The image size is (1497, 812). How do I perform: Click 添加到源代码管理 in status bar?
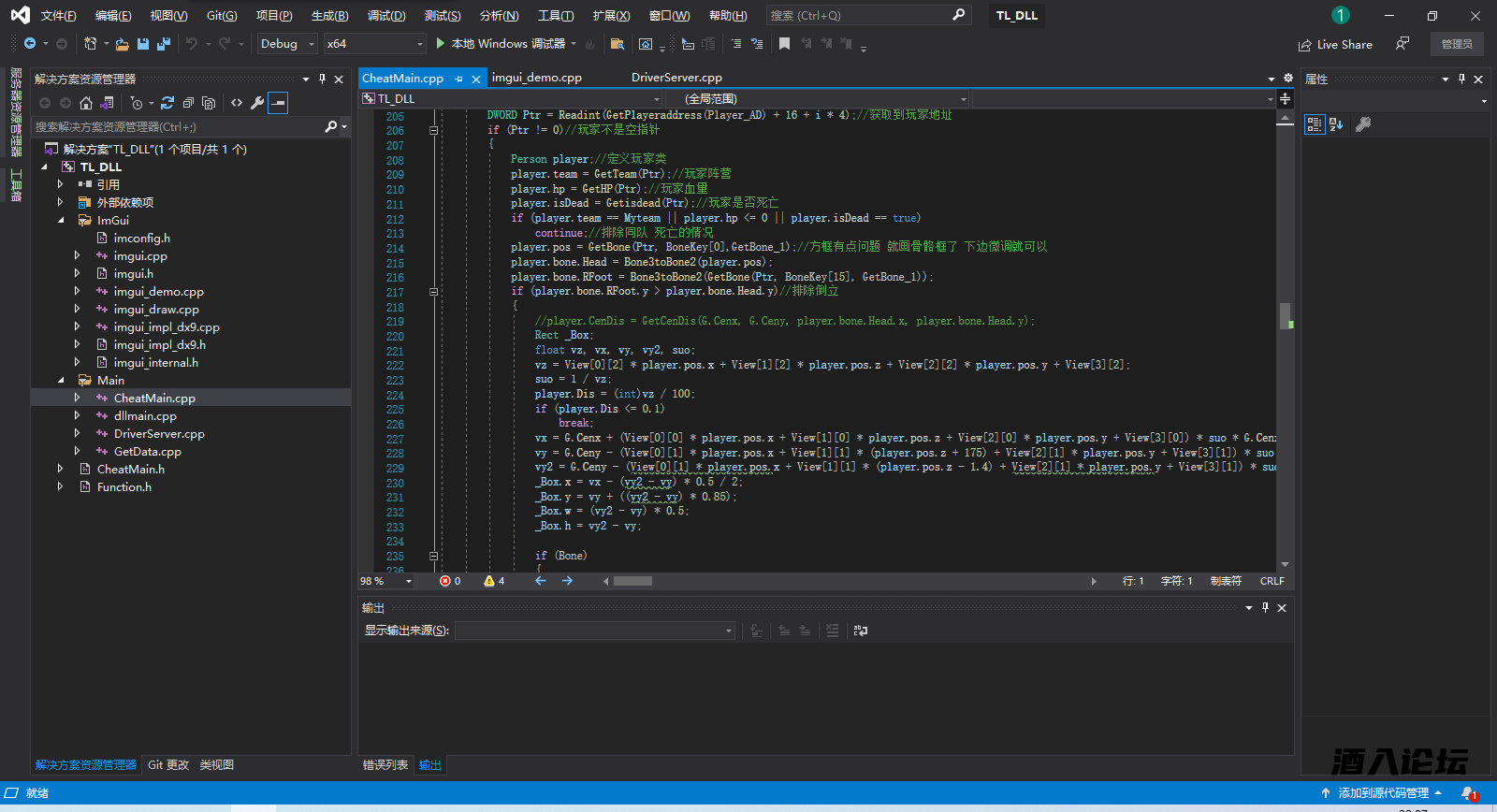coord(1381,793)
